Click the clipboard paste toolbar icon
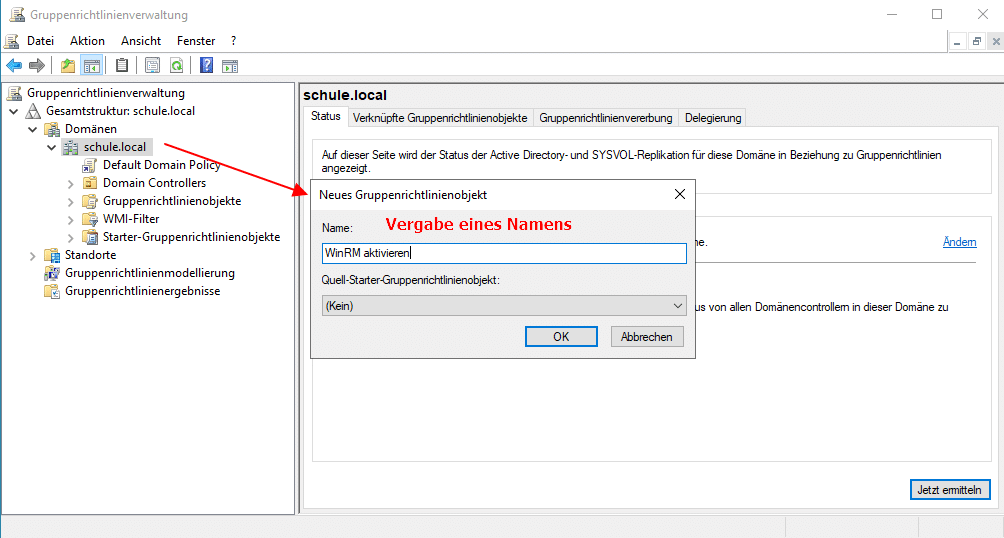 122,65
